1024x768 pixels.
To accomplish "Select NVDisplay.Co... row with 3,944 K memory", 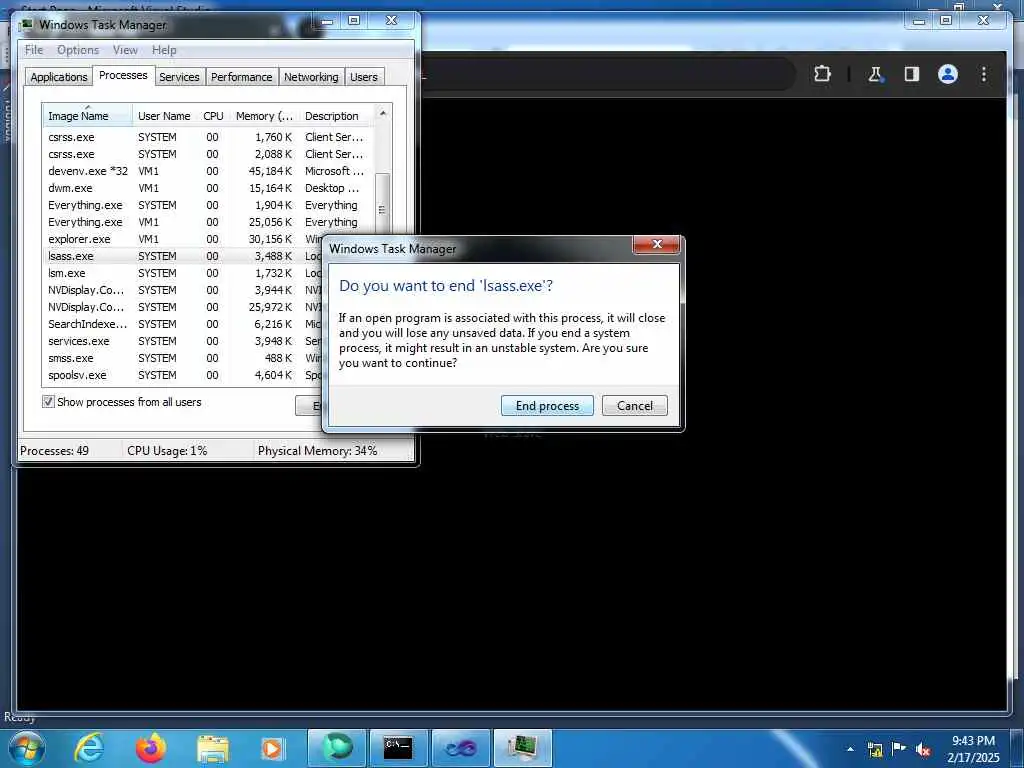I will click(x=183, y=290).
